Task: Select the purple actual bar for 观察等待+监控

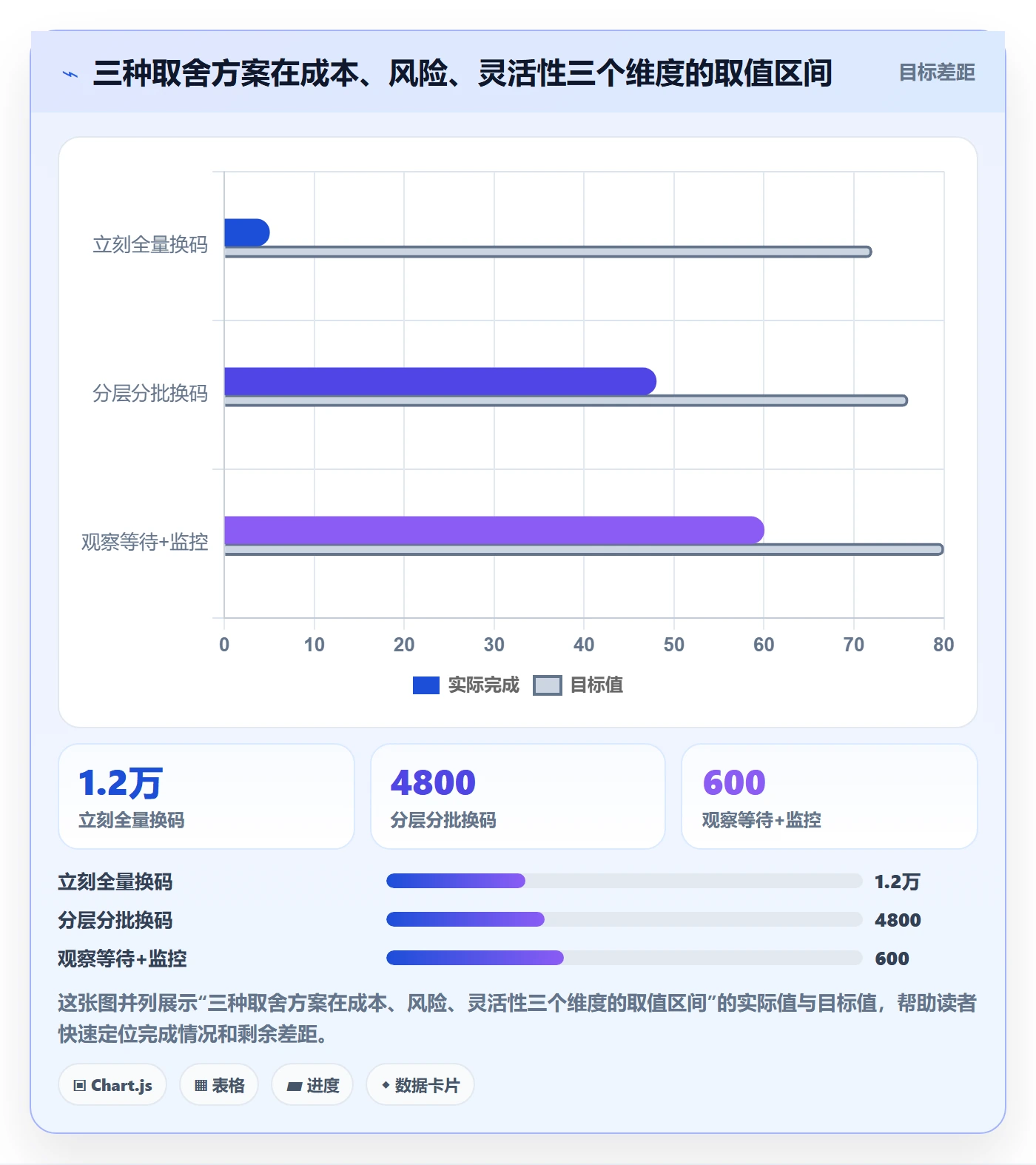Action: coord(494,530)
